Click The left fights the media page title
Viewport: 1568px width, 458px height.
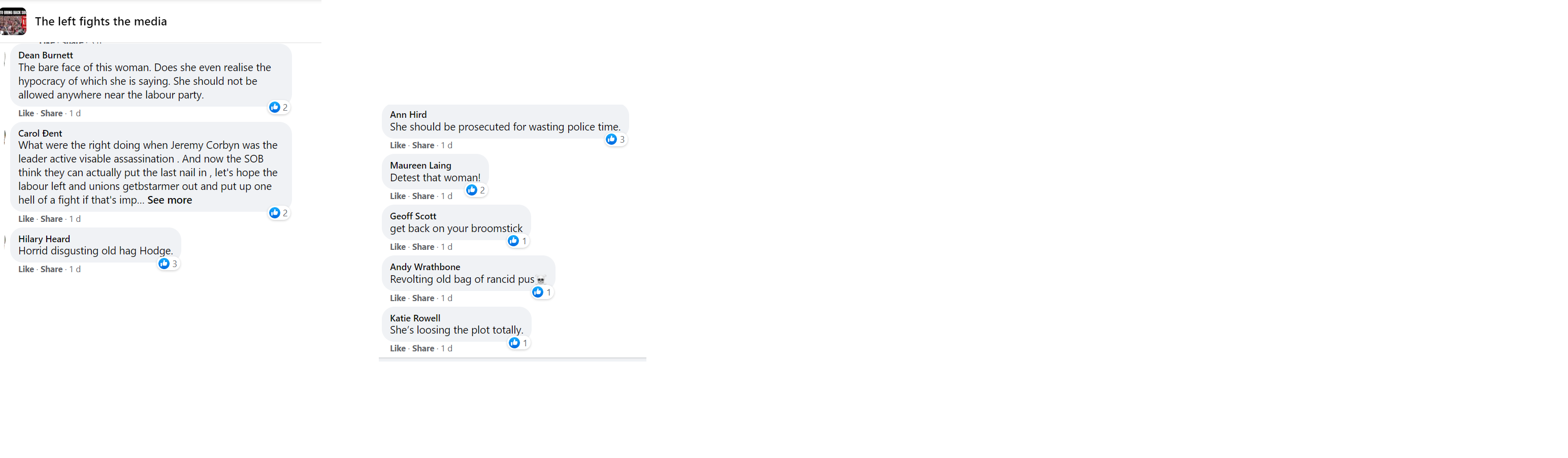101,21
